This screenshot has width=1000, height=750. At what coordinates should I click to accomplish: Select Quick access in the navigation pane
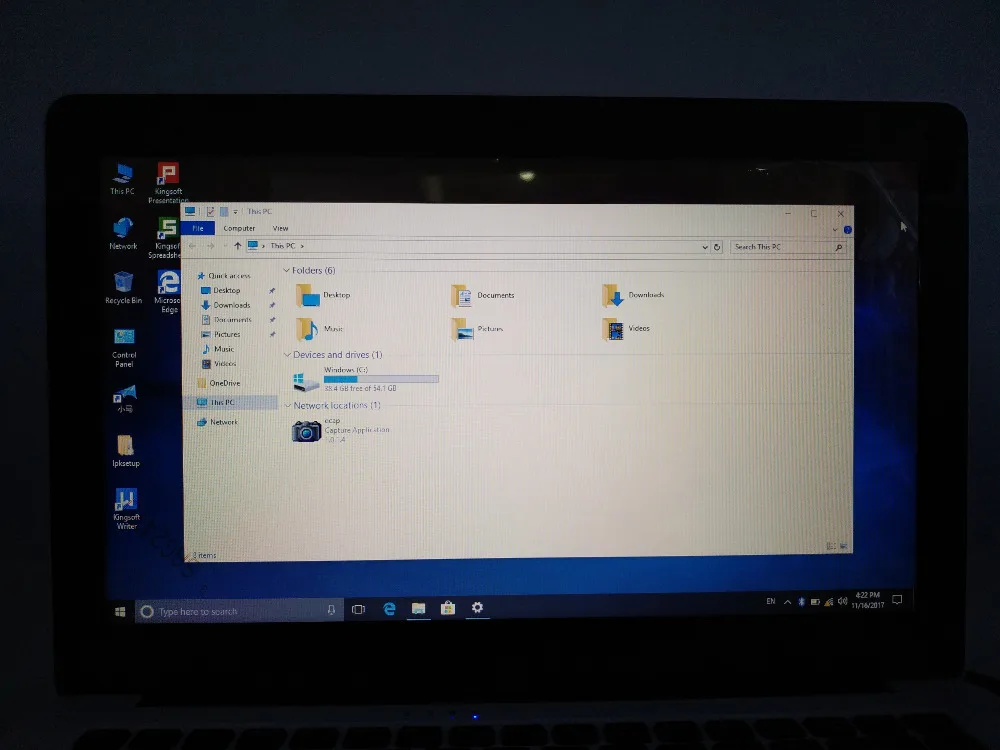click(x=224, y=276)
